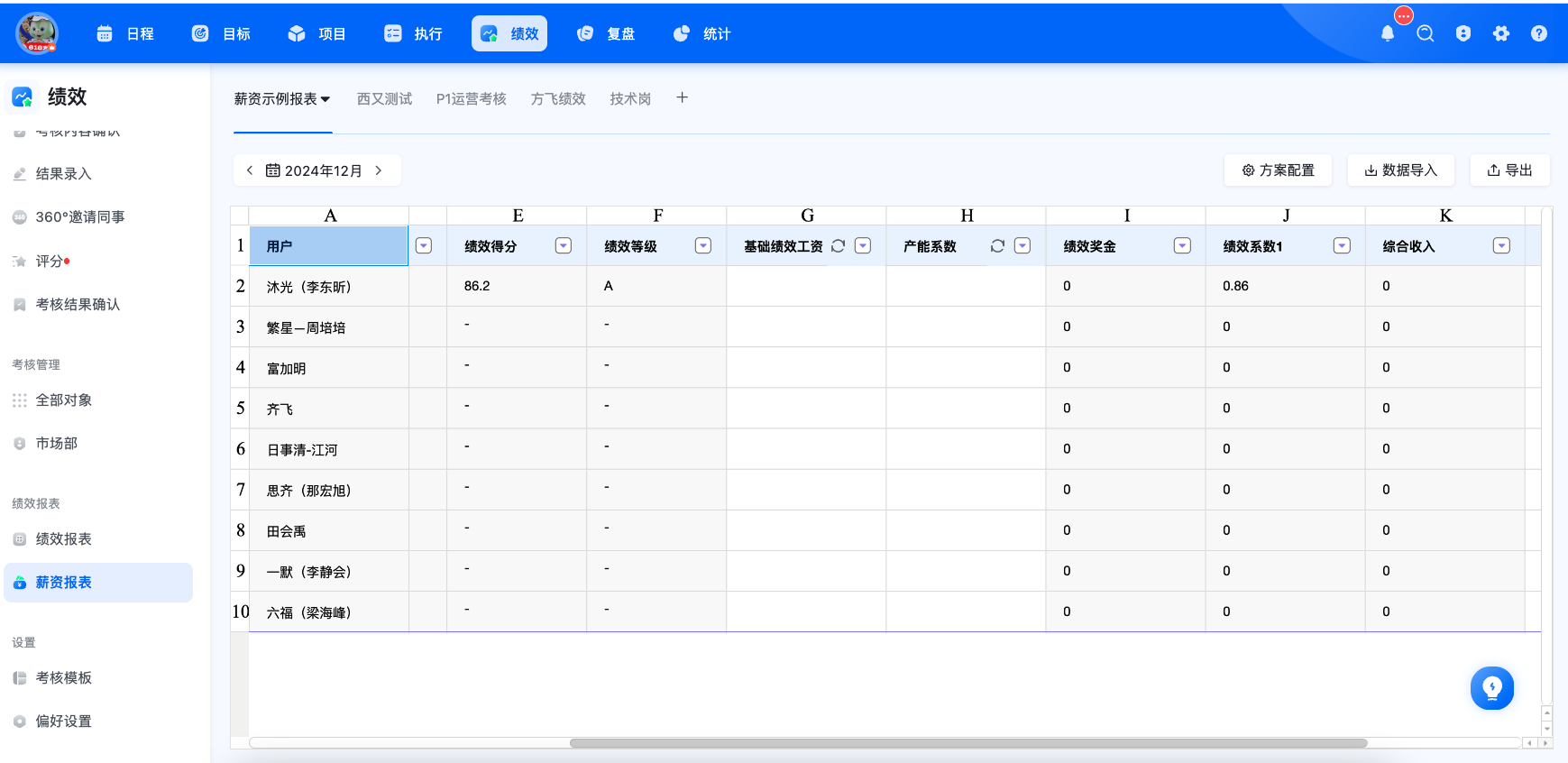Open 执行 in the top navigation
The image size is (1568, 763).
[x=413, y=33]
